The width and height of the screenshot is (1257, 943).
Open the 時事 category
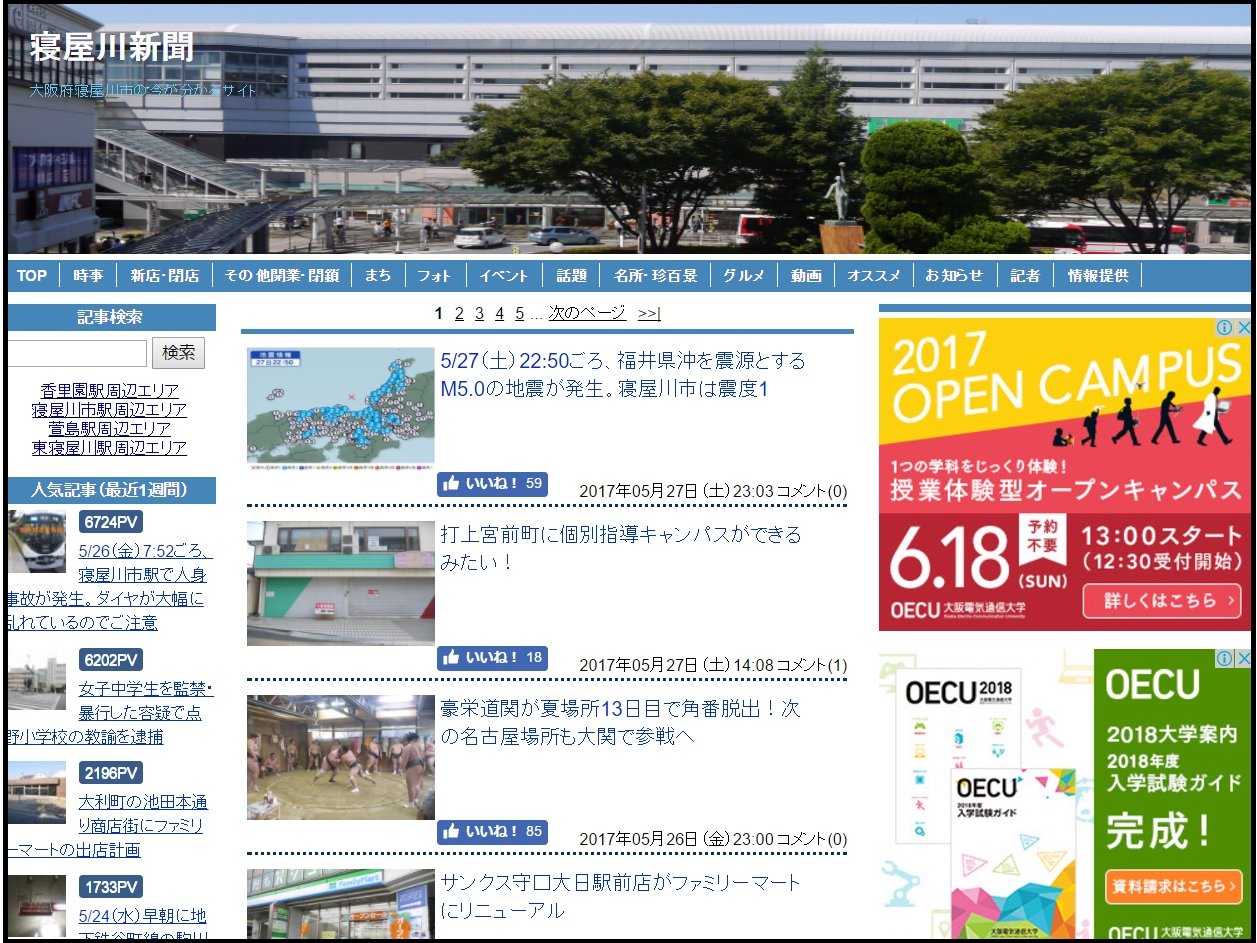(x=88, y=276)
